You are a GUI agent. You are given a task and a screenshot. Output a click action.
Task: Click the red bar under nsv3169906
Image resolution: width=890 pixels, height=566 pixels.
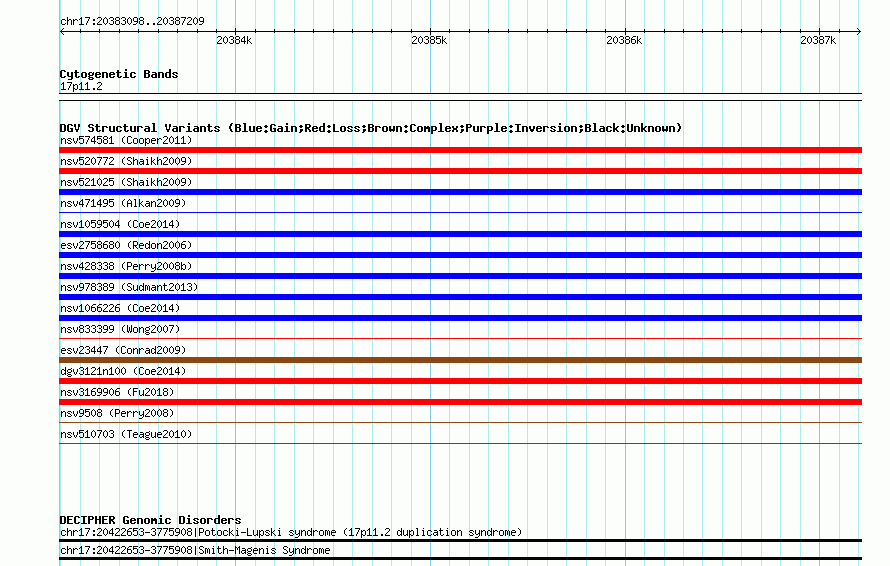pyautogui.click(x=460, y=402)
